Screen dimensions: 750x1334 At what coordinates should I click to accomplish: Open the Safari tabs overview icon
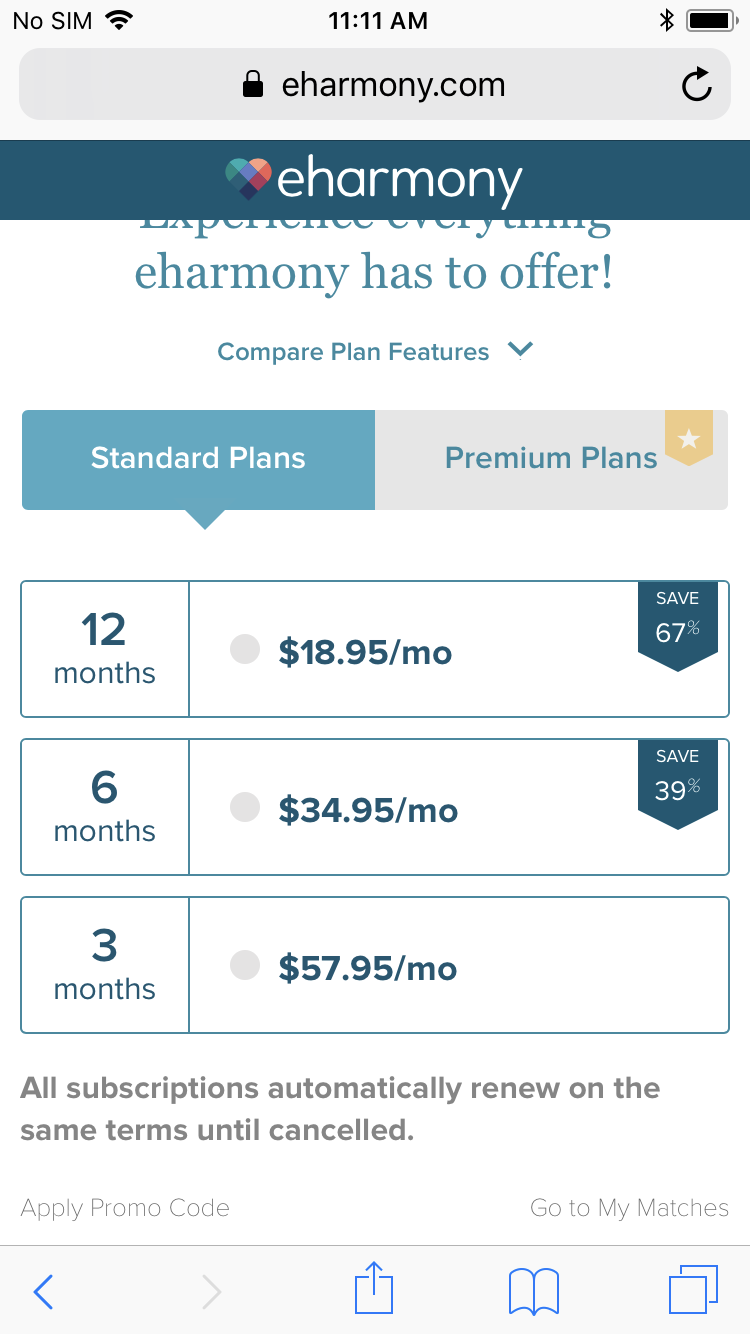click(x=693, y=1289)
